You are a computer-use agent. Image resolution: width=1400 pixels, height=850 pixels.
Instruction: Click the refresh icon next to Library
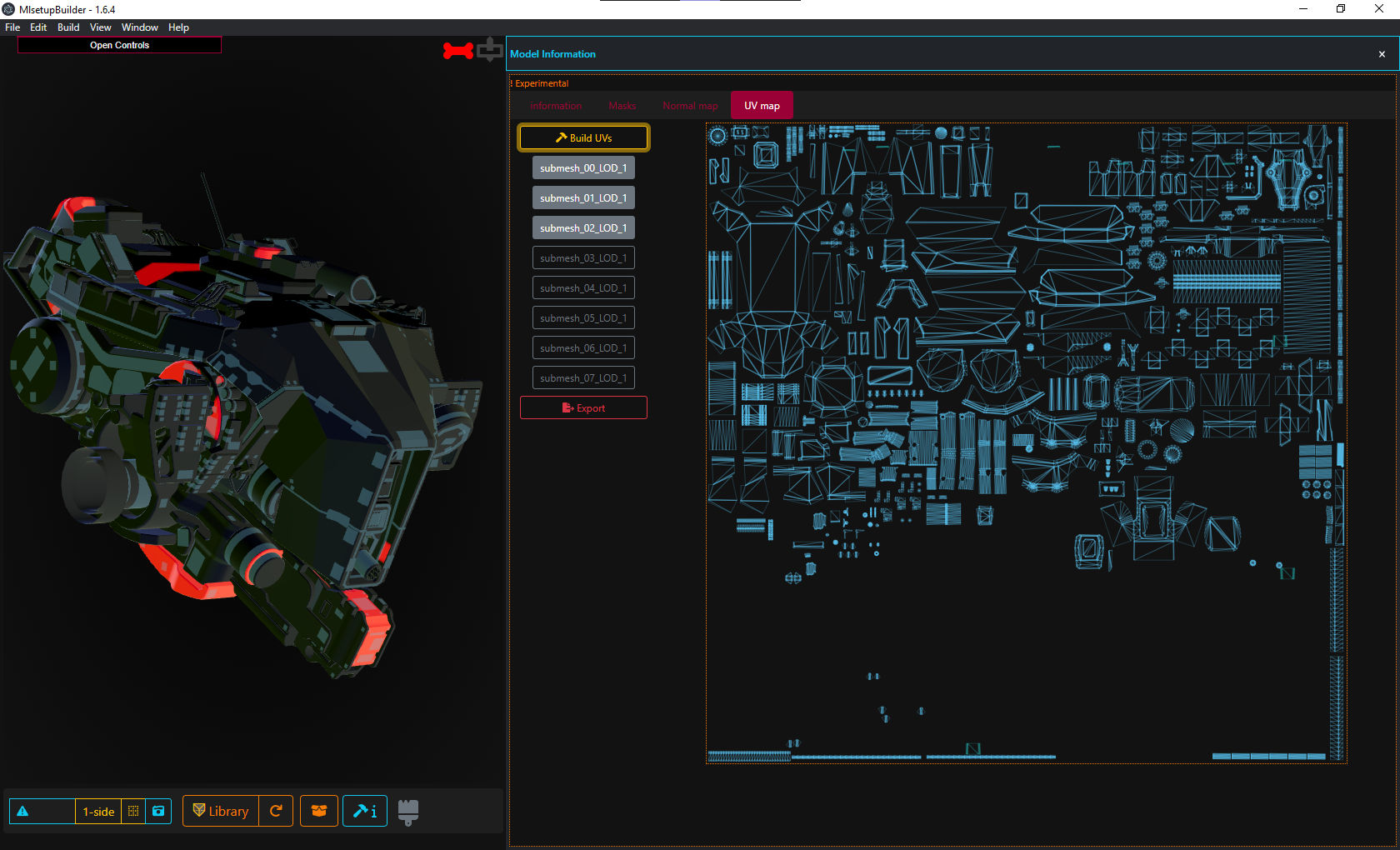[x=276, y=811]
